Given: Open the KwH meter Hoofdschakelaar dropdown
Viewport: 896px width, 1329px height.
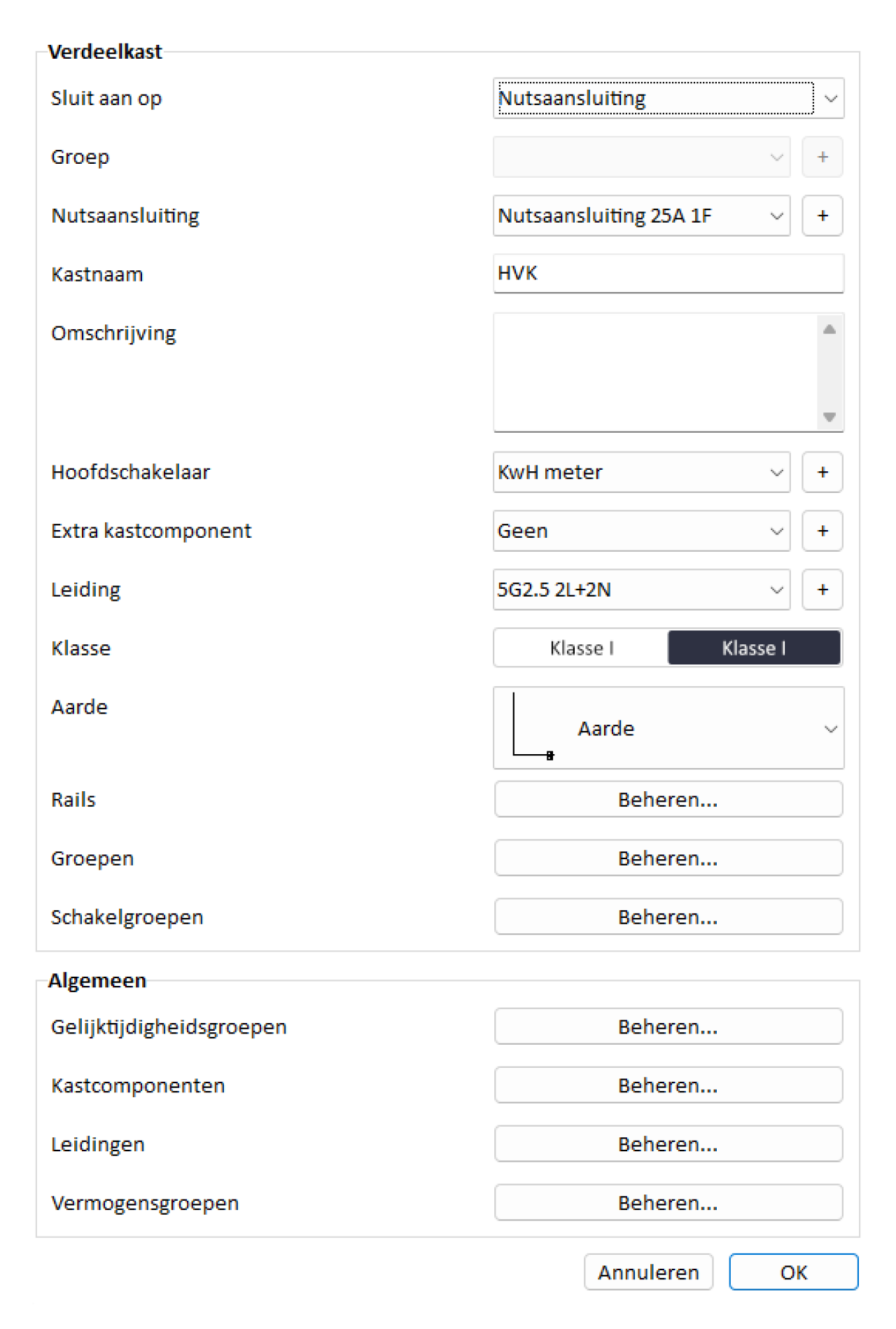Looking at the screenshot, I should point(642,472).
